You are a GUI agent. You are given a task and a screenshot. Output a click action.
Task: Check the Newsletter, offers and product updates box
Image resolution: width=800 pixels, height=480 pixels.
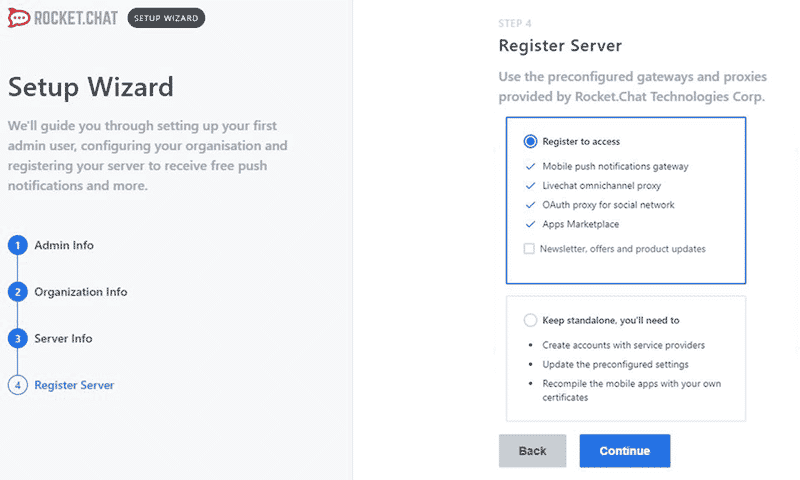click(x=529, y=248)
